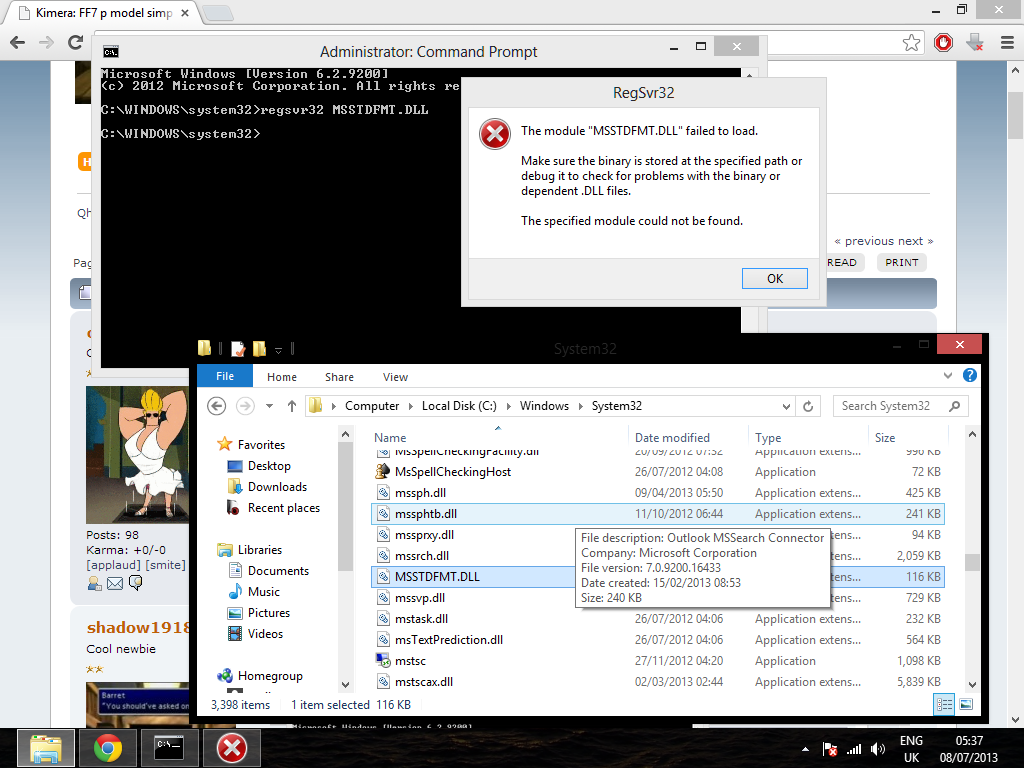Image resolution: width=1024 pixels, height=768 pixels.
Task: Select mstask.dll file
Action: pos(658,618)
